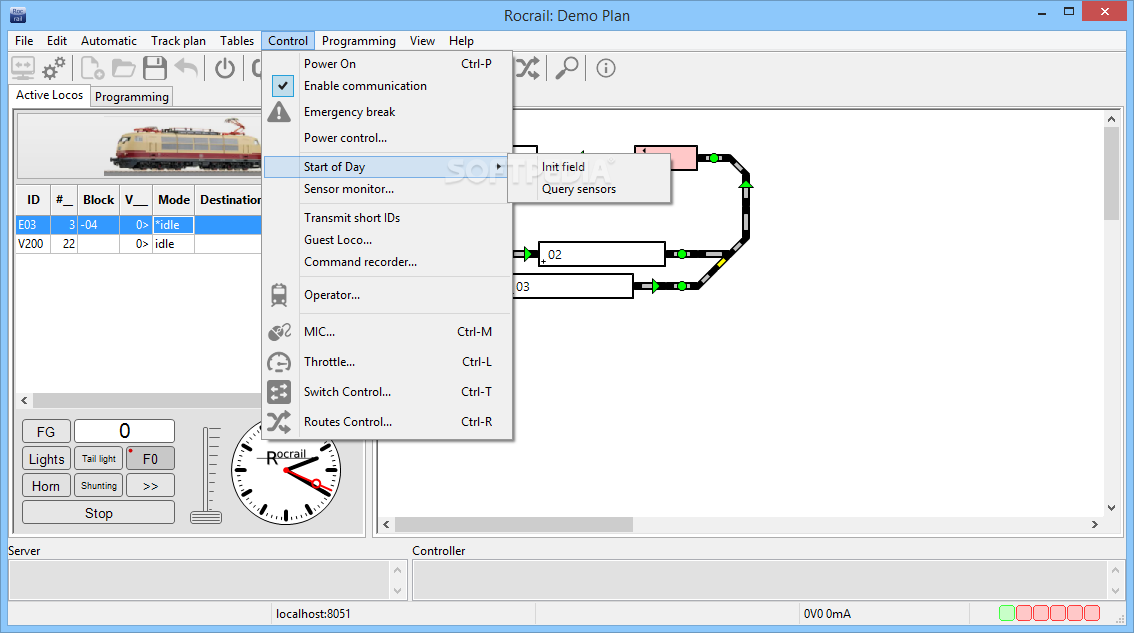The height and width of the screenshot is (633, 1134).
Task: Click the undo arrow toolbar icon
Action: coord(187,69)
